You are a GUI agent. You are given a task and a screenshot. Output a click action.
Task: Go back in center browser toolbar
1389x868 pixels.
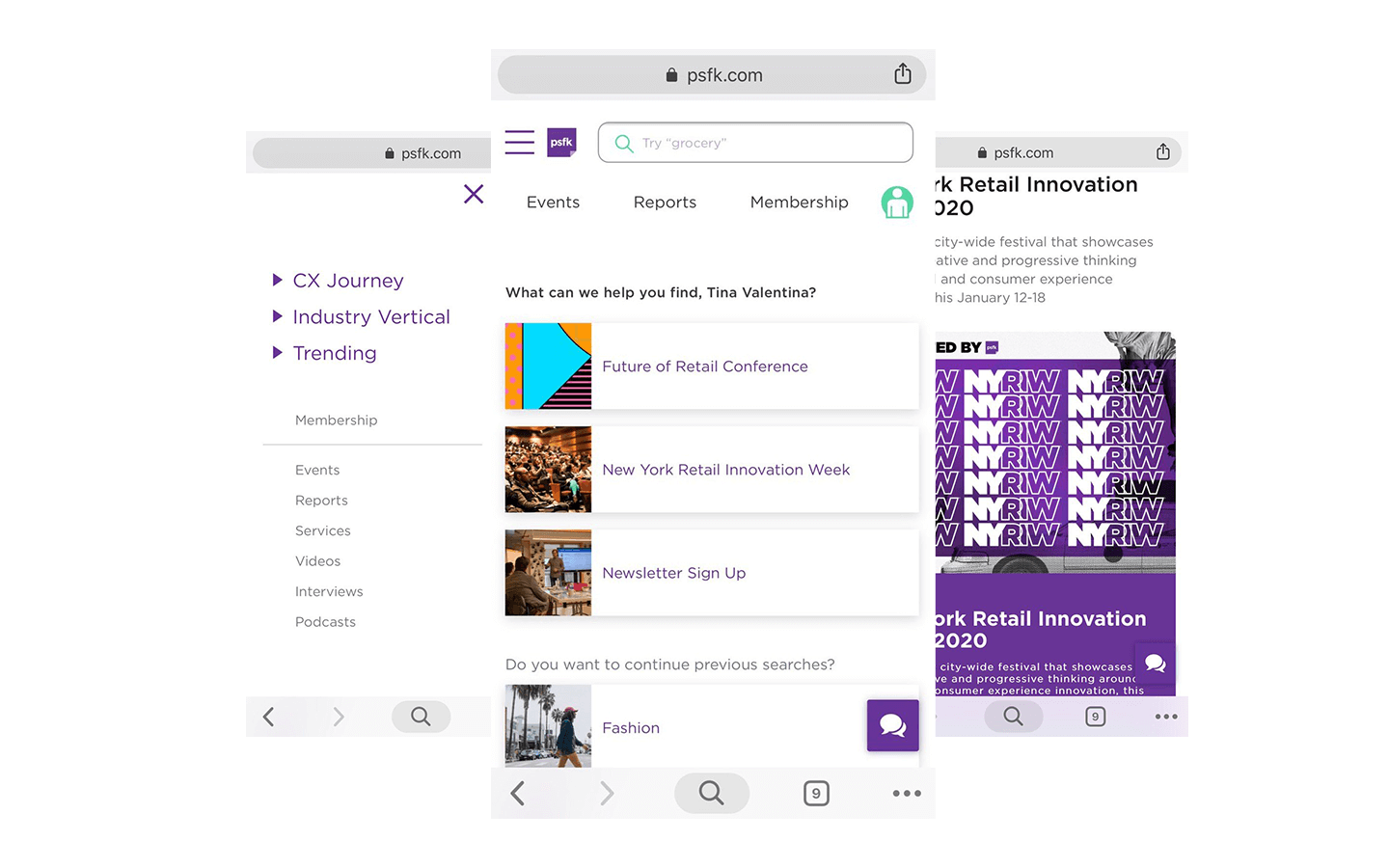point(518,793)
